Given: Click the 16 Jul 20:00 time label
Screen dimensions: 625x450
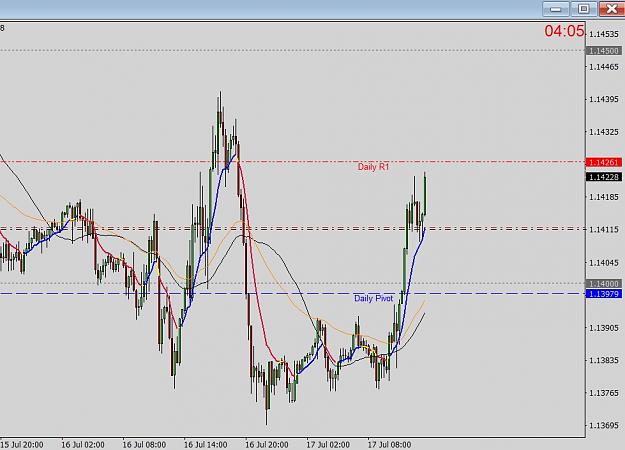Looking at the screenshot, I should [x=267, y=444].
